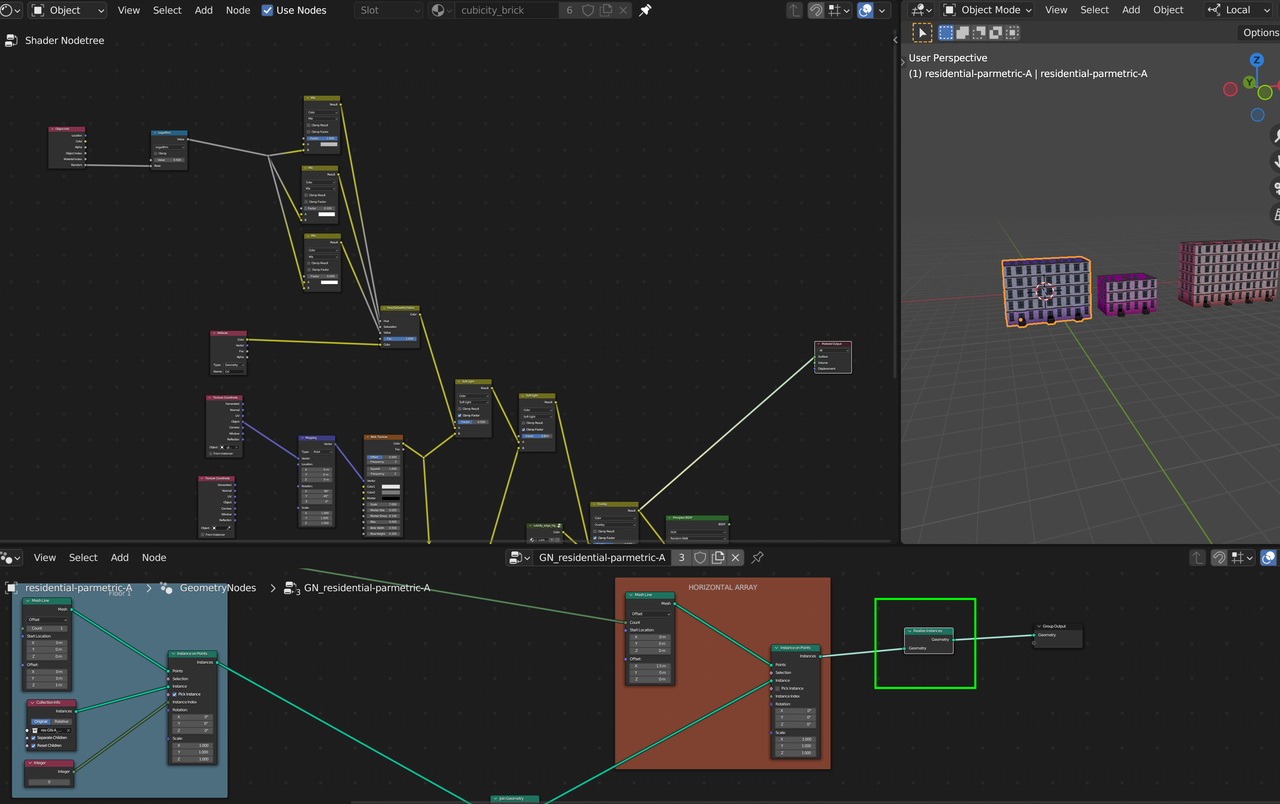Toggle snapping in the shader editor header
1280x804 pixels.
[x=816, y=10]
